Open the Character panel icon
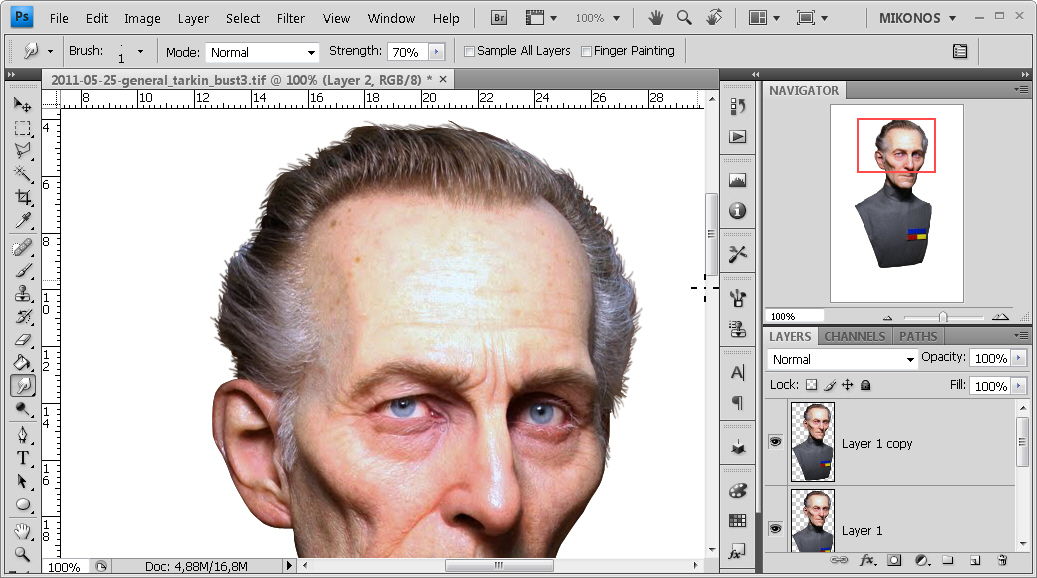The image size is (1037, 578). pos(737,372)
